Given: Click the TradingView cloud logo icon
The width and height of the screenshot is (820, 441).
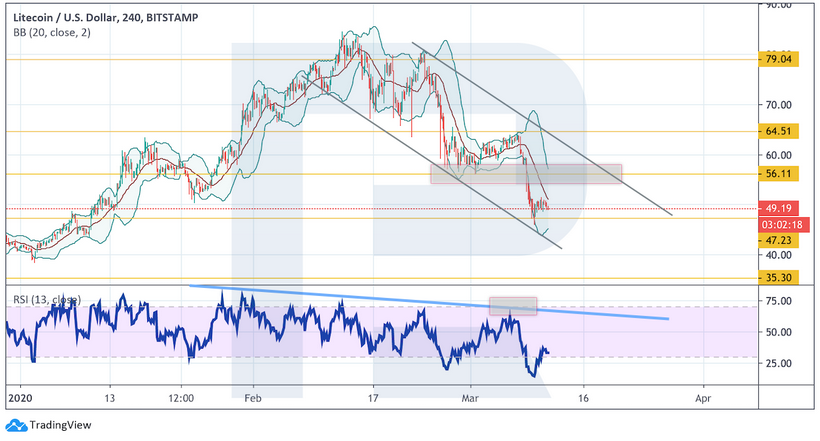Looking at the screenshot, I should (15, 424).
